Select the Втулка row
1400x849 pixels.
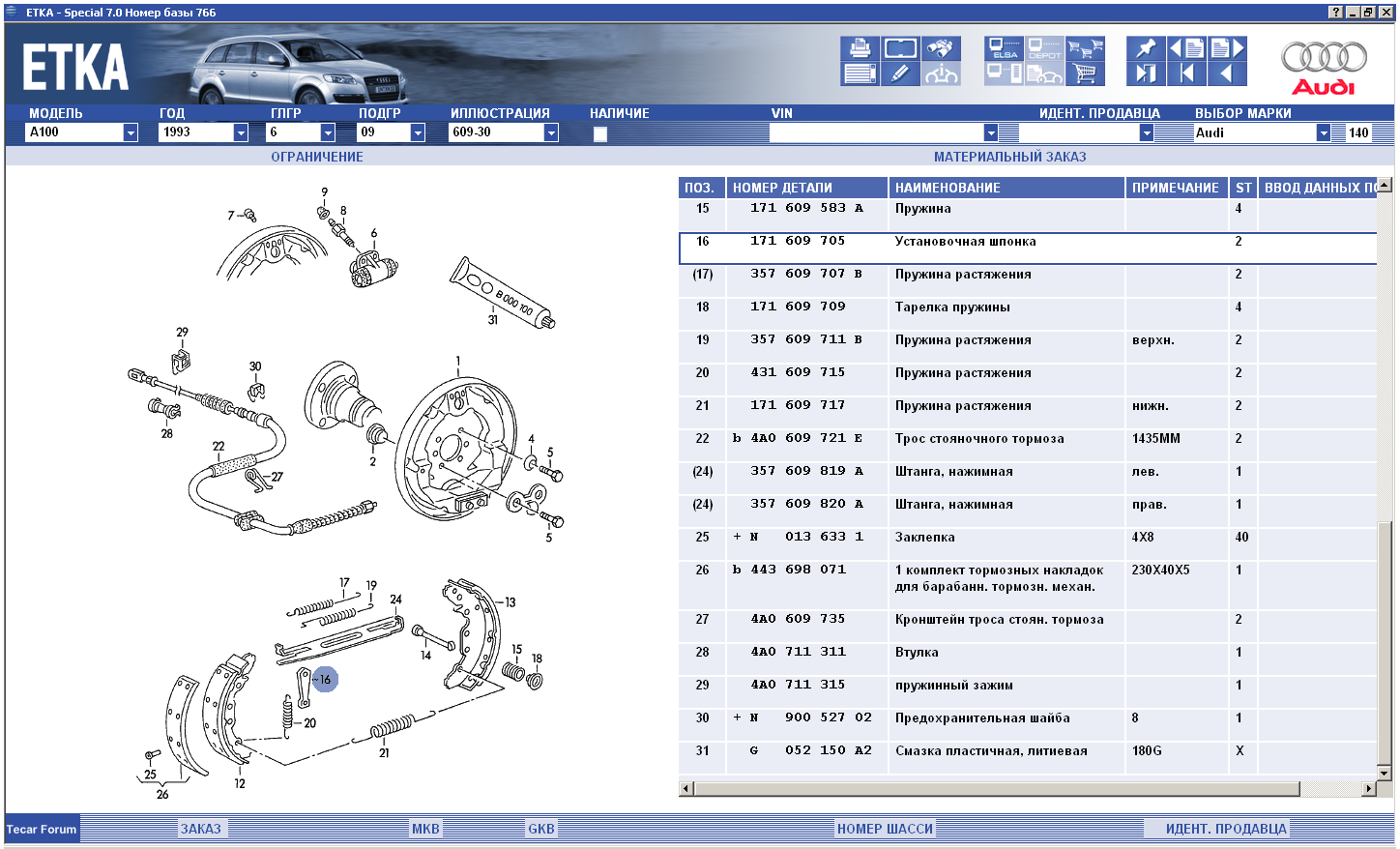[1028, 659]
